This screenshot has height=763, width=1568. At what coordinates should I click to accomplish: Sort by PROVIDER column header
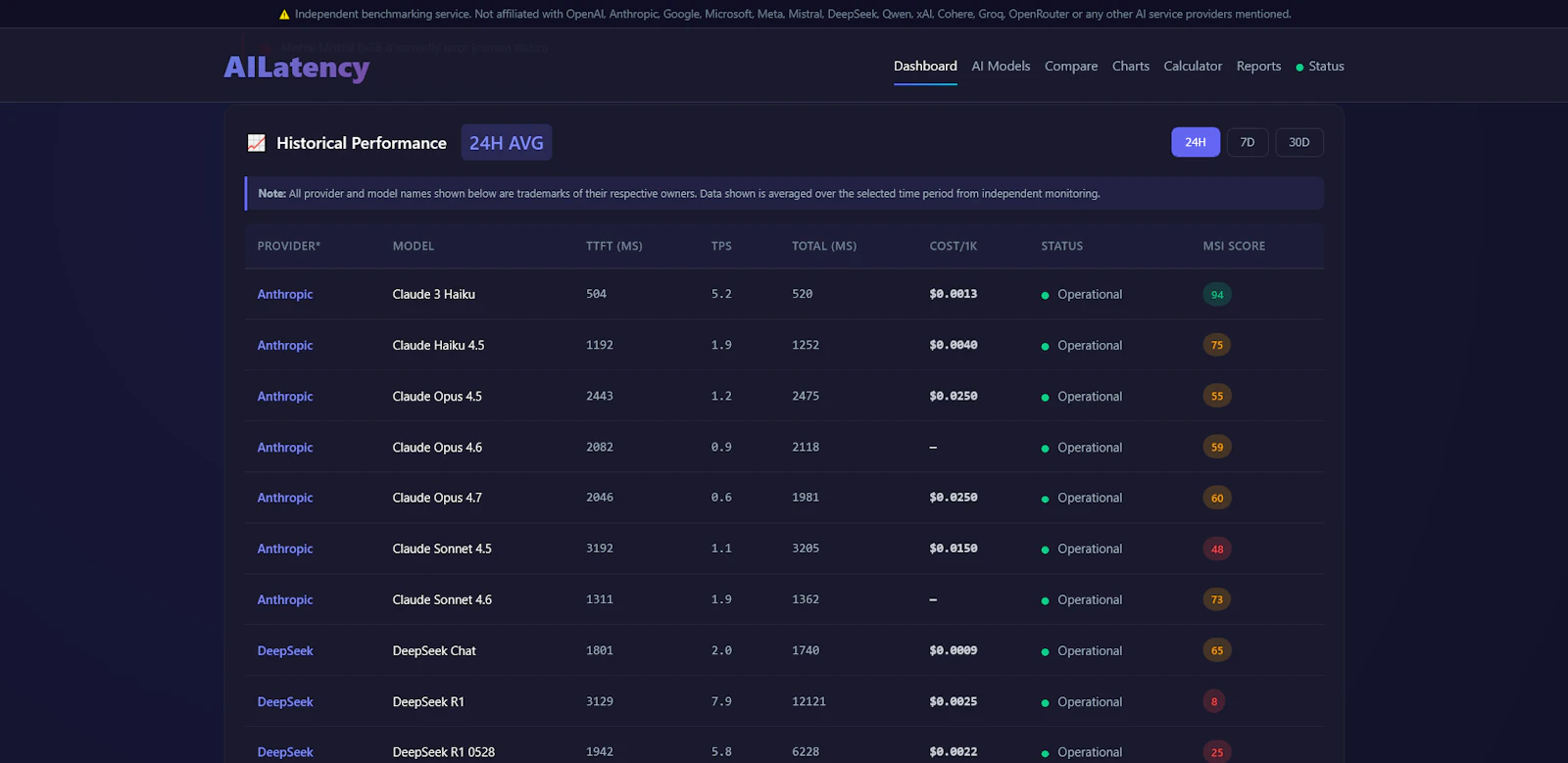(289, 246)
